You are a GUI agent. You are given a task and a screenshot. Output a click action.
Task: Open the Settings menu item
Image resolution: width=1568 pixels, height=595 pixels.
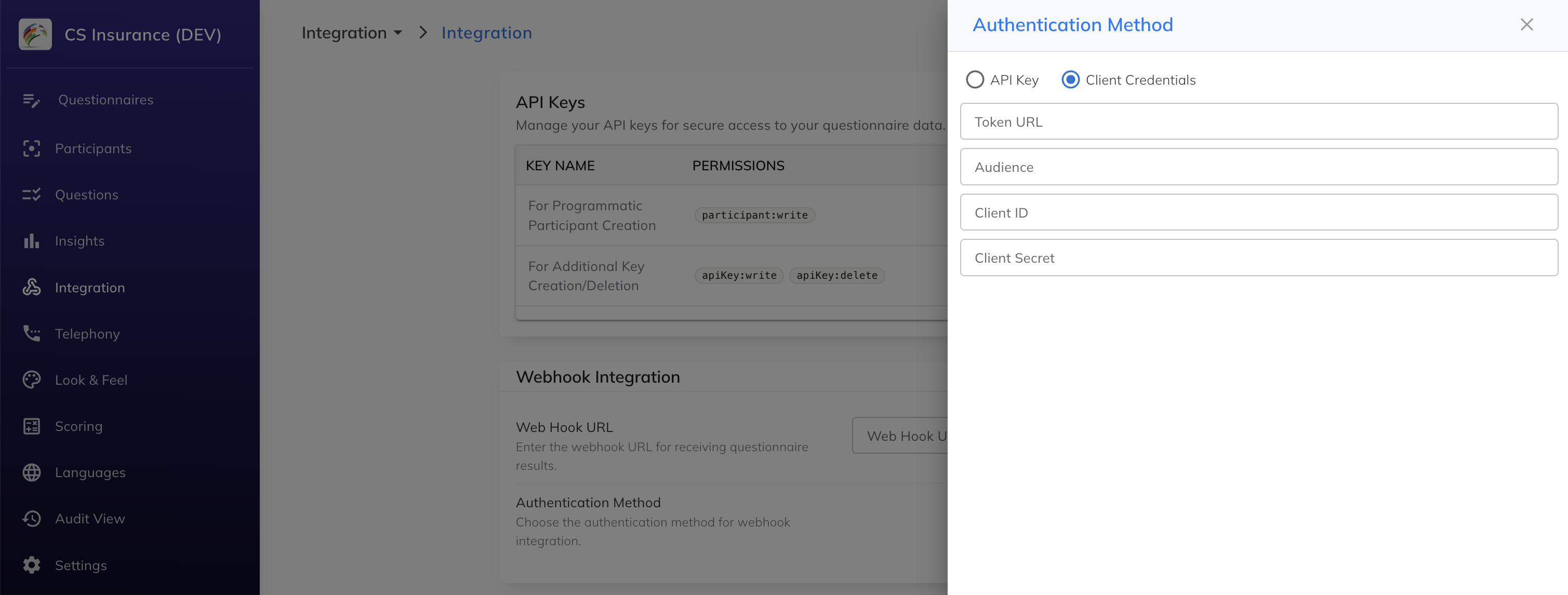pos(81,565)
